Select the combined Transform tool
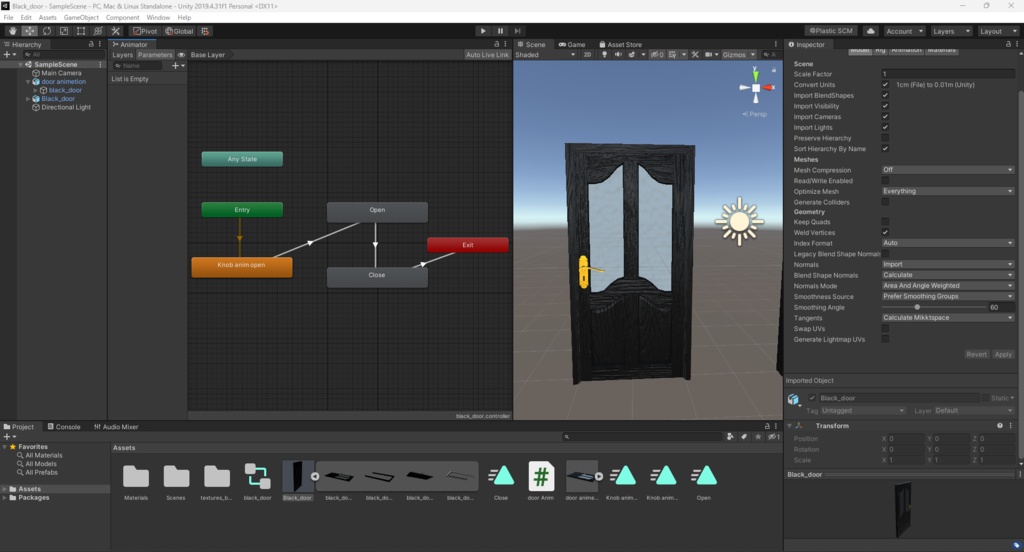1024x552 pixels. [x=98, y=31]
